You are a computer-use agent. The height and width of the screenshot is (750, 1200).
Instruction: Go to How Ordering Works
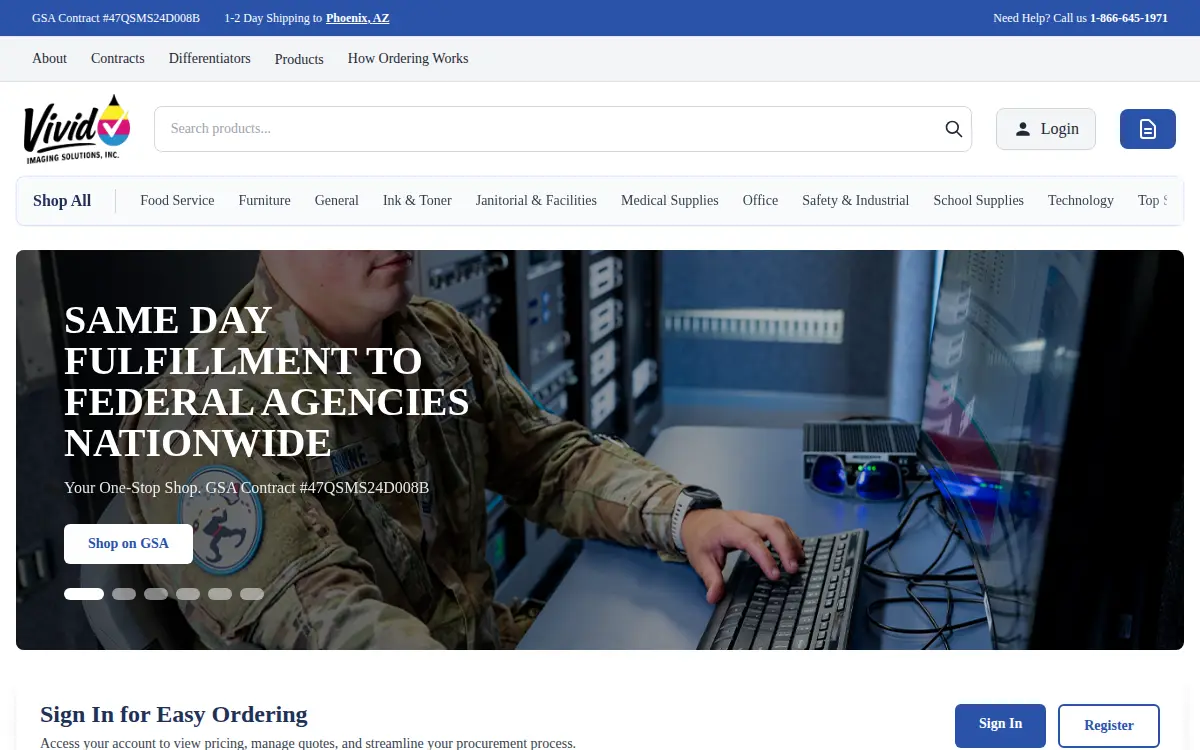click(x=408, y=58)
